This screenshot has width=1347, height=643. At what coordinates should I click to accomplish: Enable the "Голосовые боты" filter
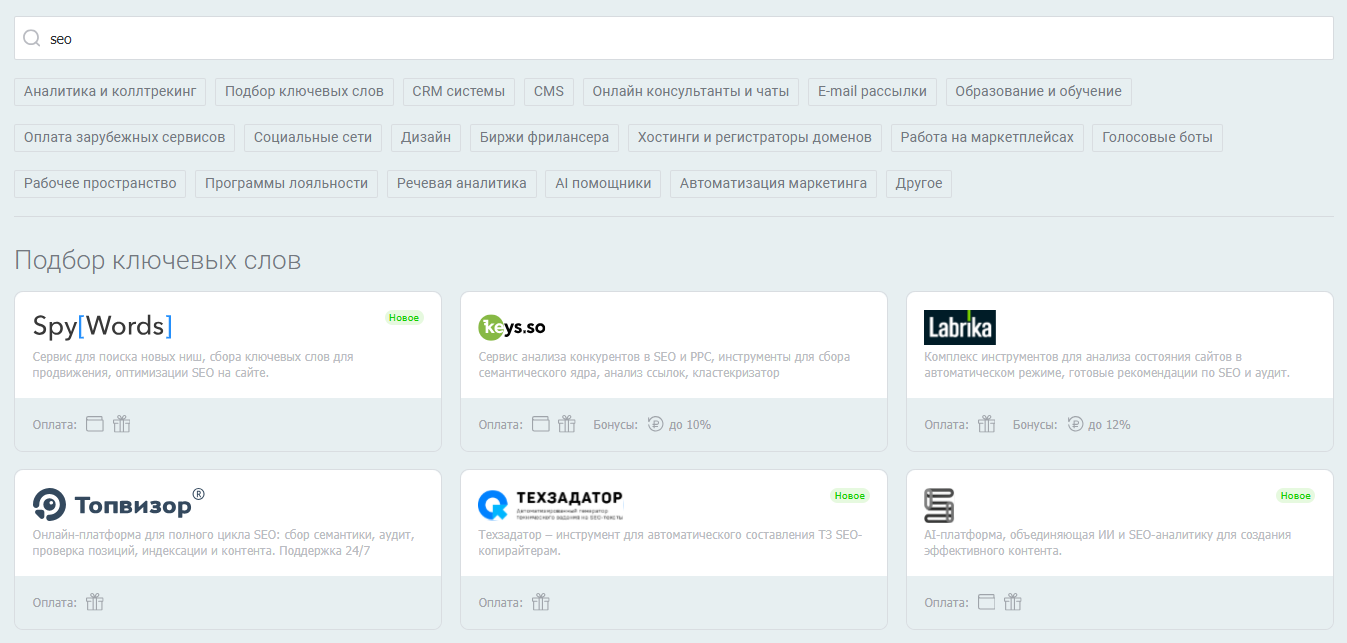(x=1157, y=137)
